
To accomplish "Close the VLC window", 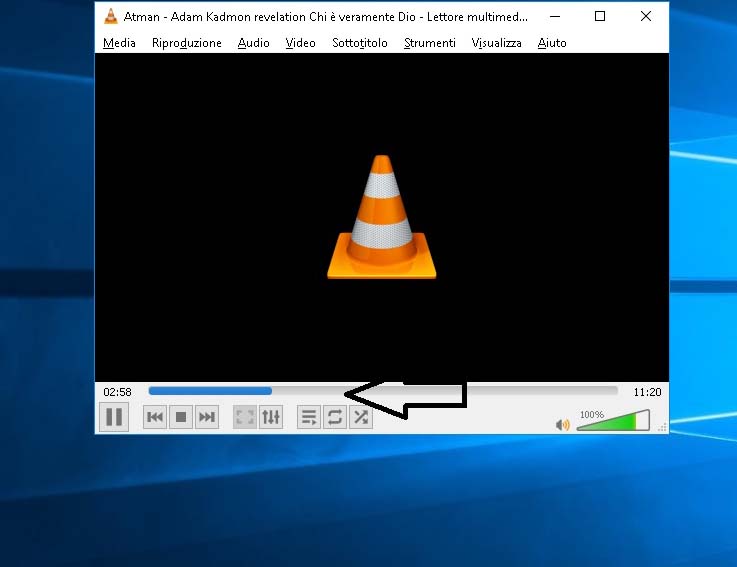I will pos(646,16).
